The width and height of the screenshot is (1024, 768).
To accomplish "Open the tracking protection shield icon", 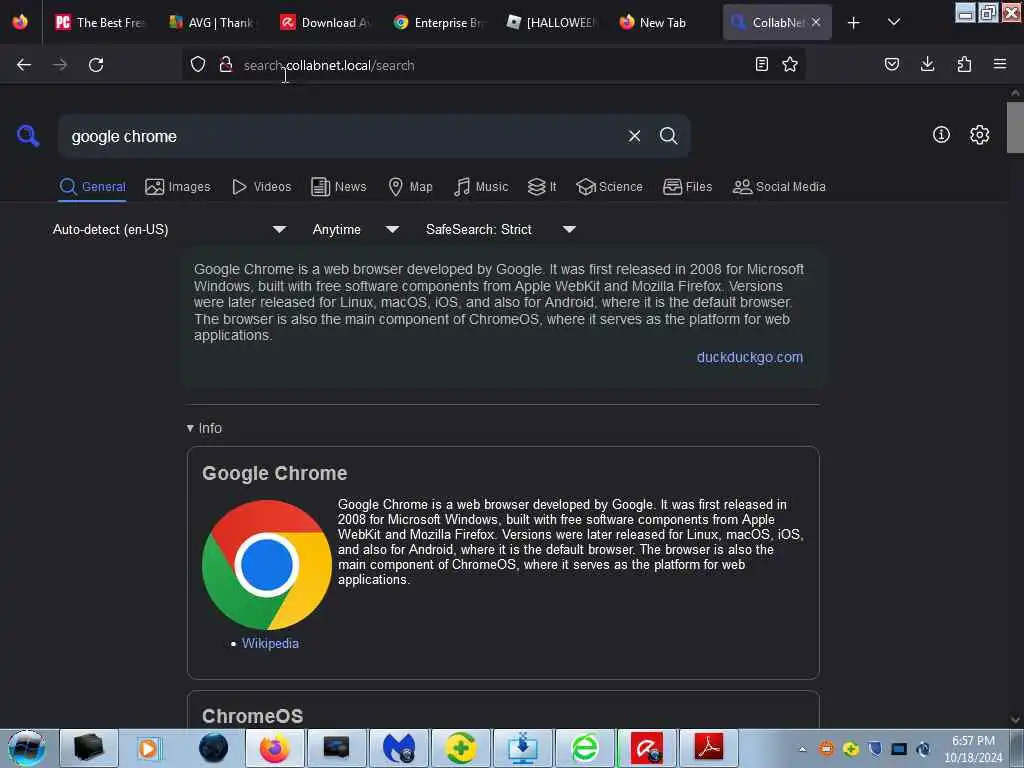I will click(198, 65).
